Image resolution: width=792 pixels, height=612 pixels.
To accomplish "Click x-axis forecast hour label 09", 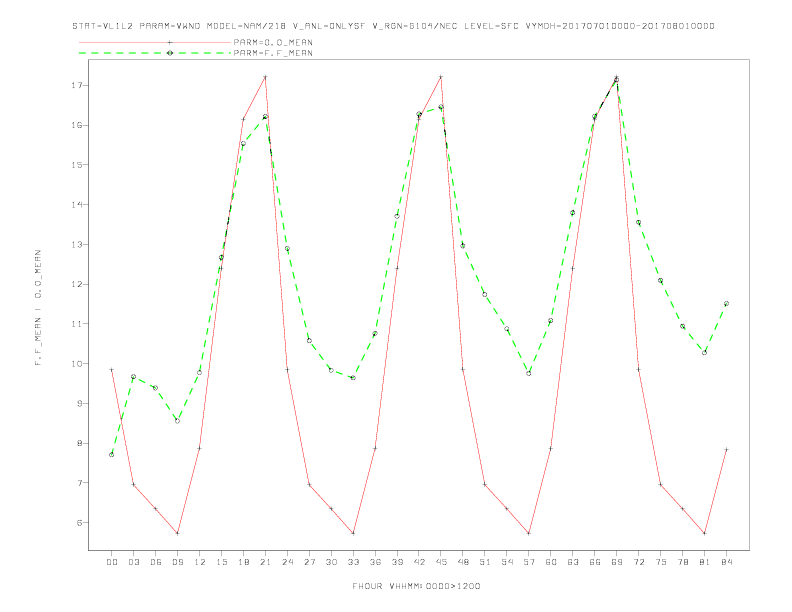I will [177, 562].
